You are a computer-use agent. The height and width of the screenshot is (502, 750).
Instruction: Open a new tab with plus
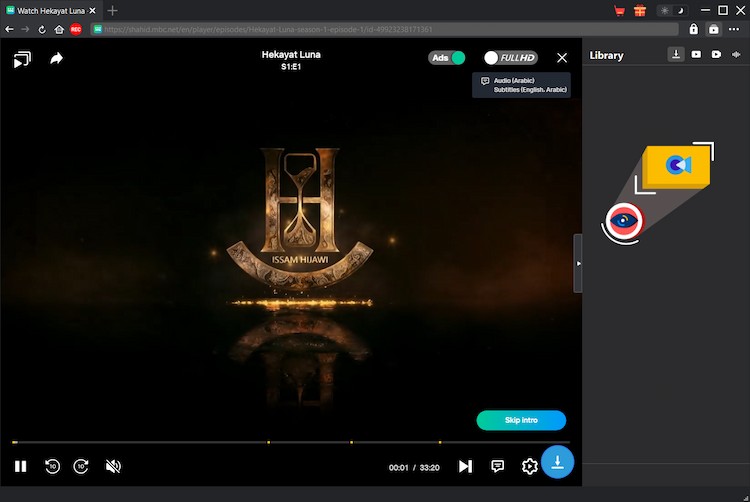point(112,11)
